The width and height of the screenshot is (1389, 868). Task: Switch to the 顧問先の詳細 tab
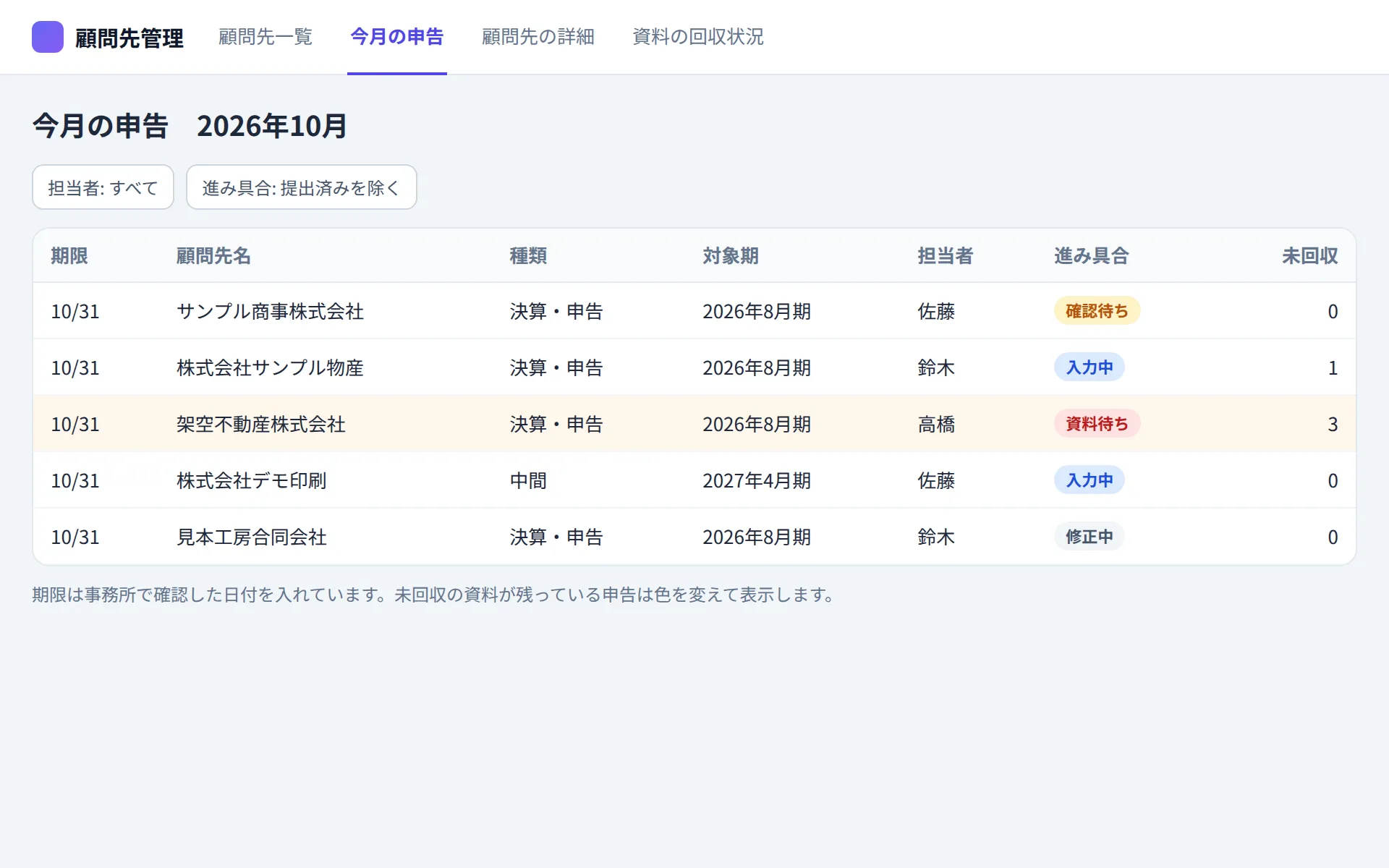coord(538,37)
